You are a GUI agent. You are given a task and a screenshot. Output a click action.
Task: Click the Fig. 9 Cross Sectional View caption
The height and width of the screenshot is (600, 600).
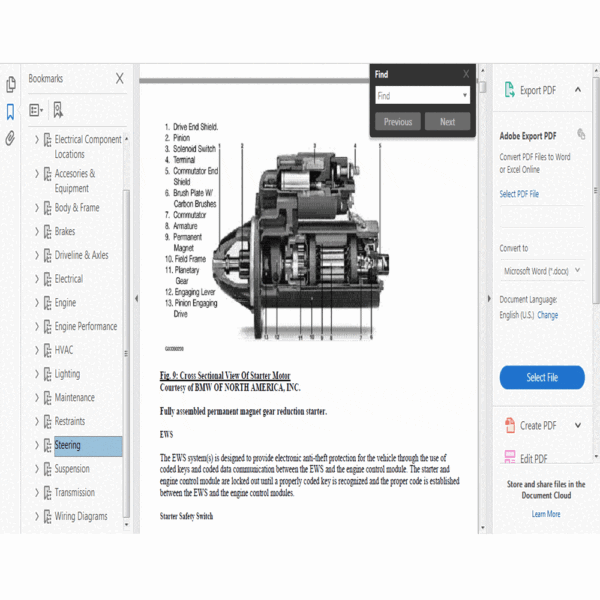coord(225,375)
